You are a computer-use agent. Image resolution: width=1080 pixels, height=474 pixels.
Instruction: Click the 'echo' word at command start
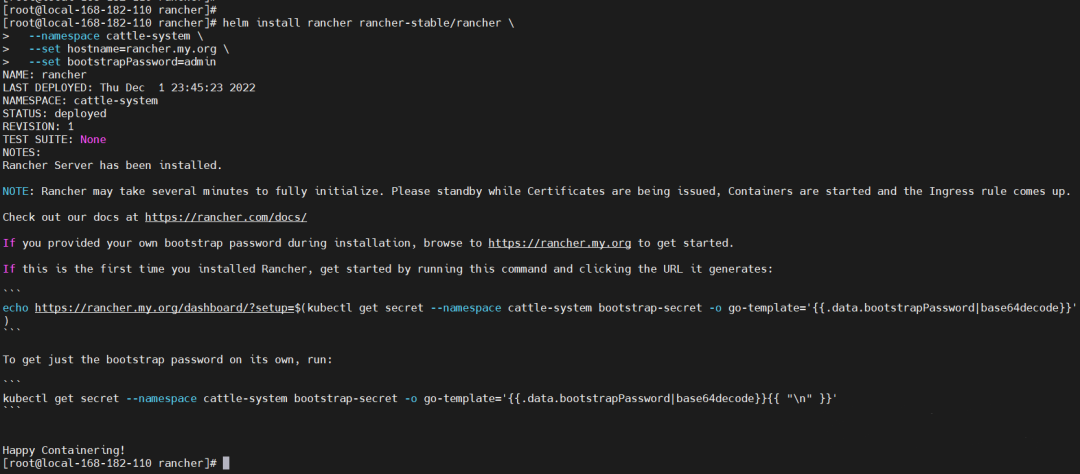pos(15,308)
